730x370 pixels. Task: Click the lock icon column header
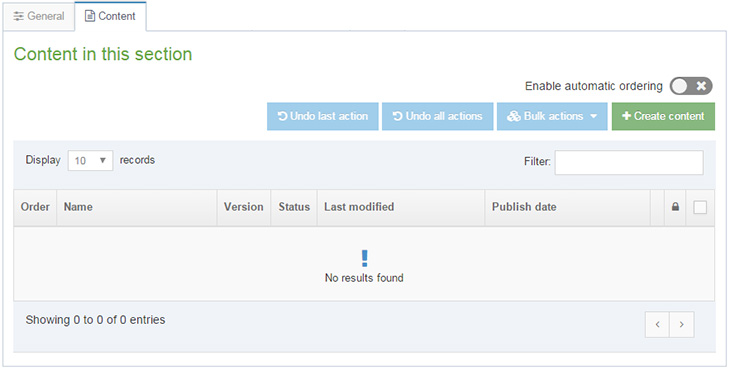click(x=675, y=207)
